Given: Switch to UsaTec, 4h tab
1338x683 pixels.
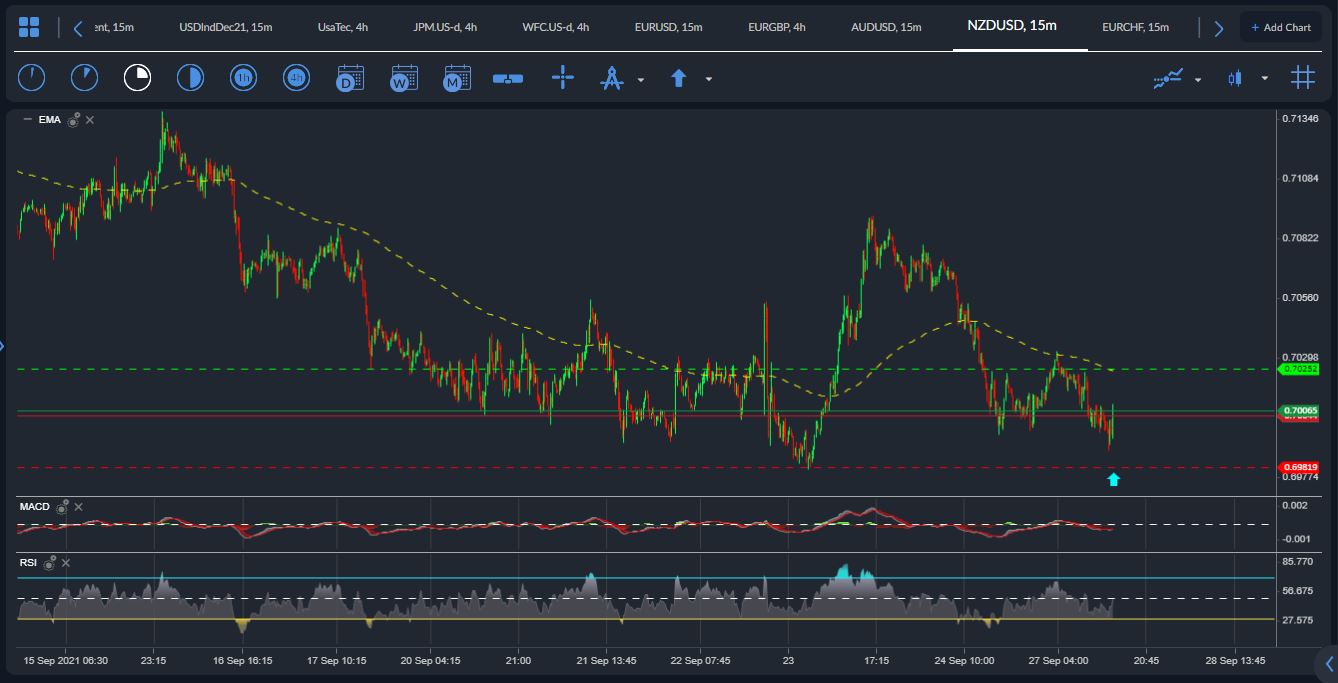Looking at the screenshot, I should [343, 27].
